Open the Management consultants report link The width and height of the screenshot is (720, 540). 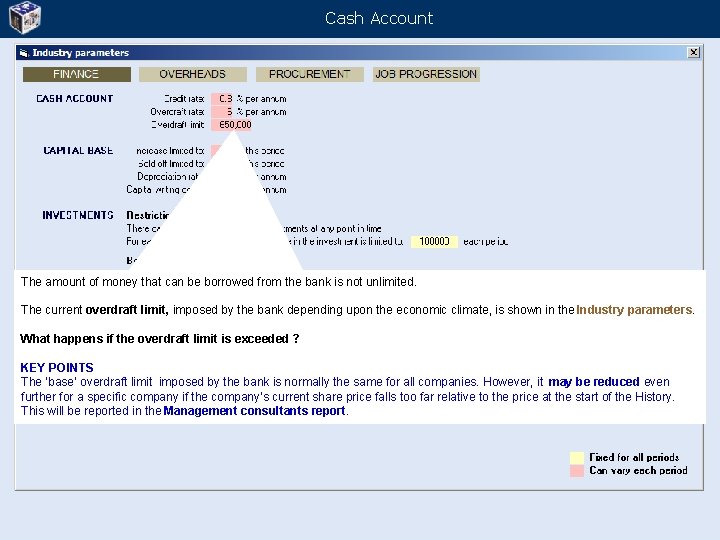click(x=254, y=411)
